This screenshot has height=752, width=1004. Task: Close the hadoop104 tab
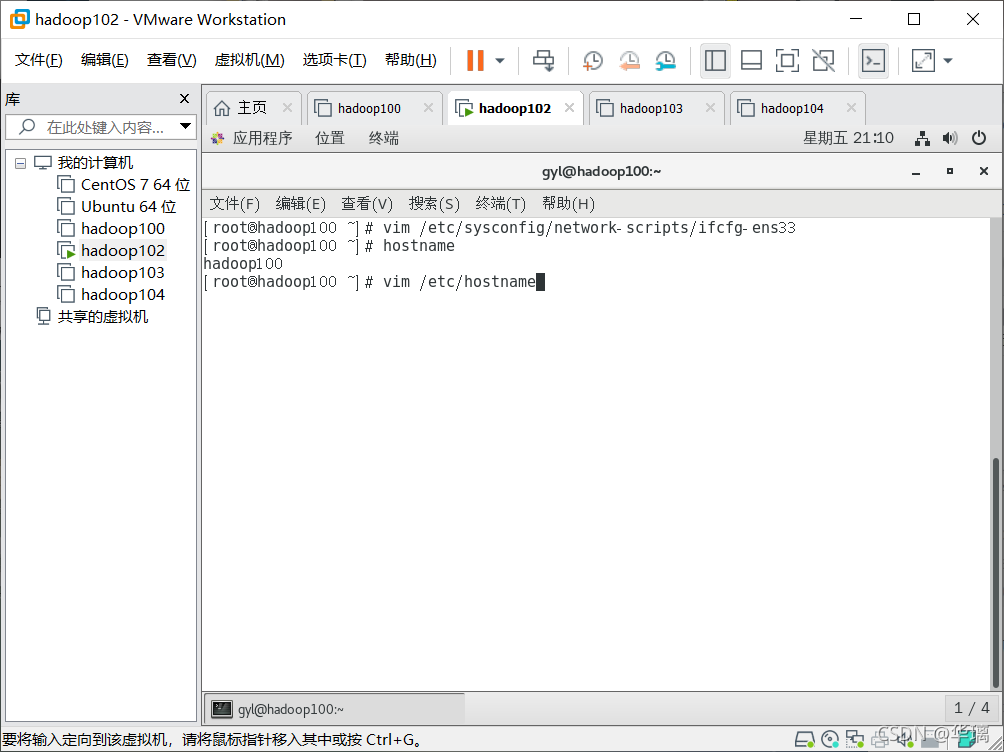tap(851, 108)
